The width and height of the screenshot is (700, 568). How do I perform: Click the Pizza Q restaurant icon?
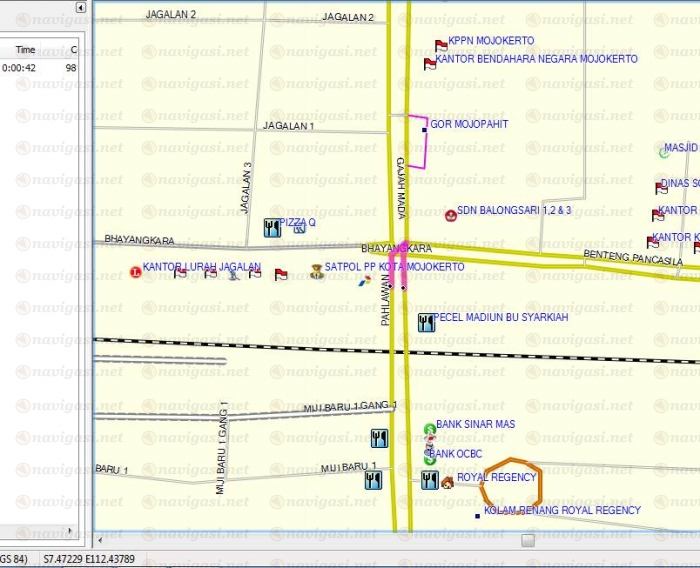pyautogui.click(x=271, y=227)
